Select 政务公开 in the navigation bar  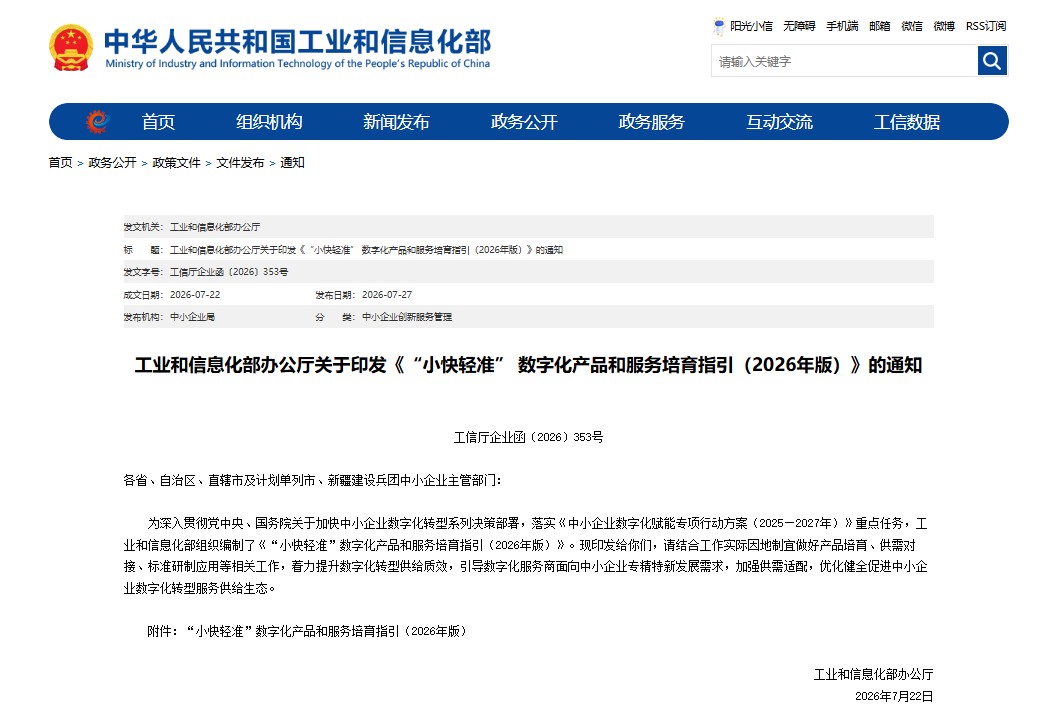click(x=524, y=122)
